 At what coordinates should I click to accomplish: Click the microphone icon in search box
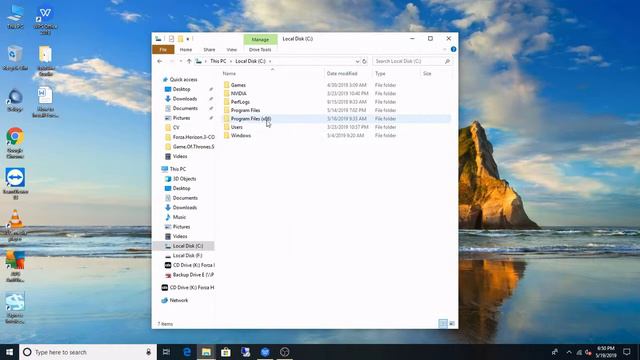coord(149,352)
